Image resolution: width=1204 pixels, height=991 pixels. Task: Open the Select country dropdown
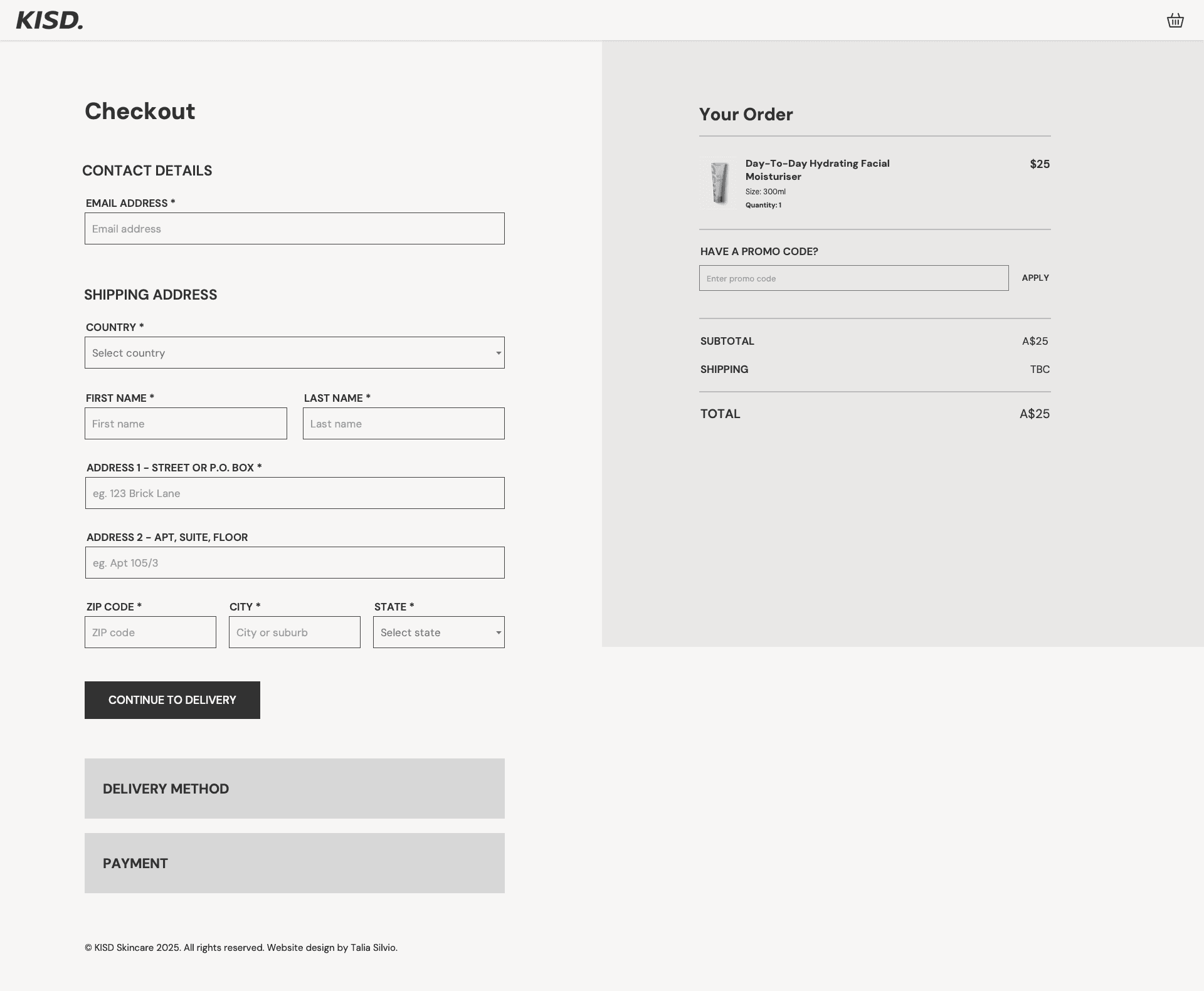pyautogui.click(x=294, y=353)
